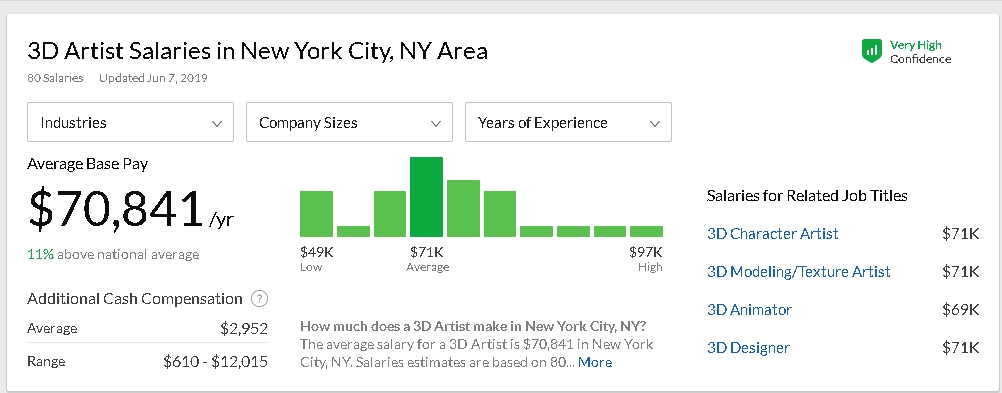
Task: Open the 3D Animator salary link
Action: coord(749,310)
